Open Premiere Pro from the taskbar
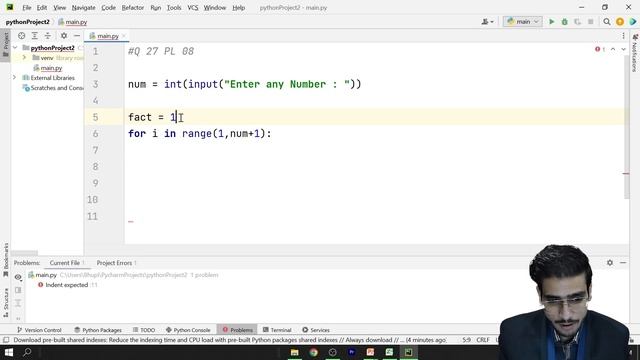The width and height of the screenshot is (640, 360). pos(351,352)
